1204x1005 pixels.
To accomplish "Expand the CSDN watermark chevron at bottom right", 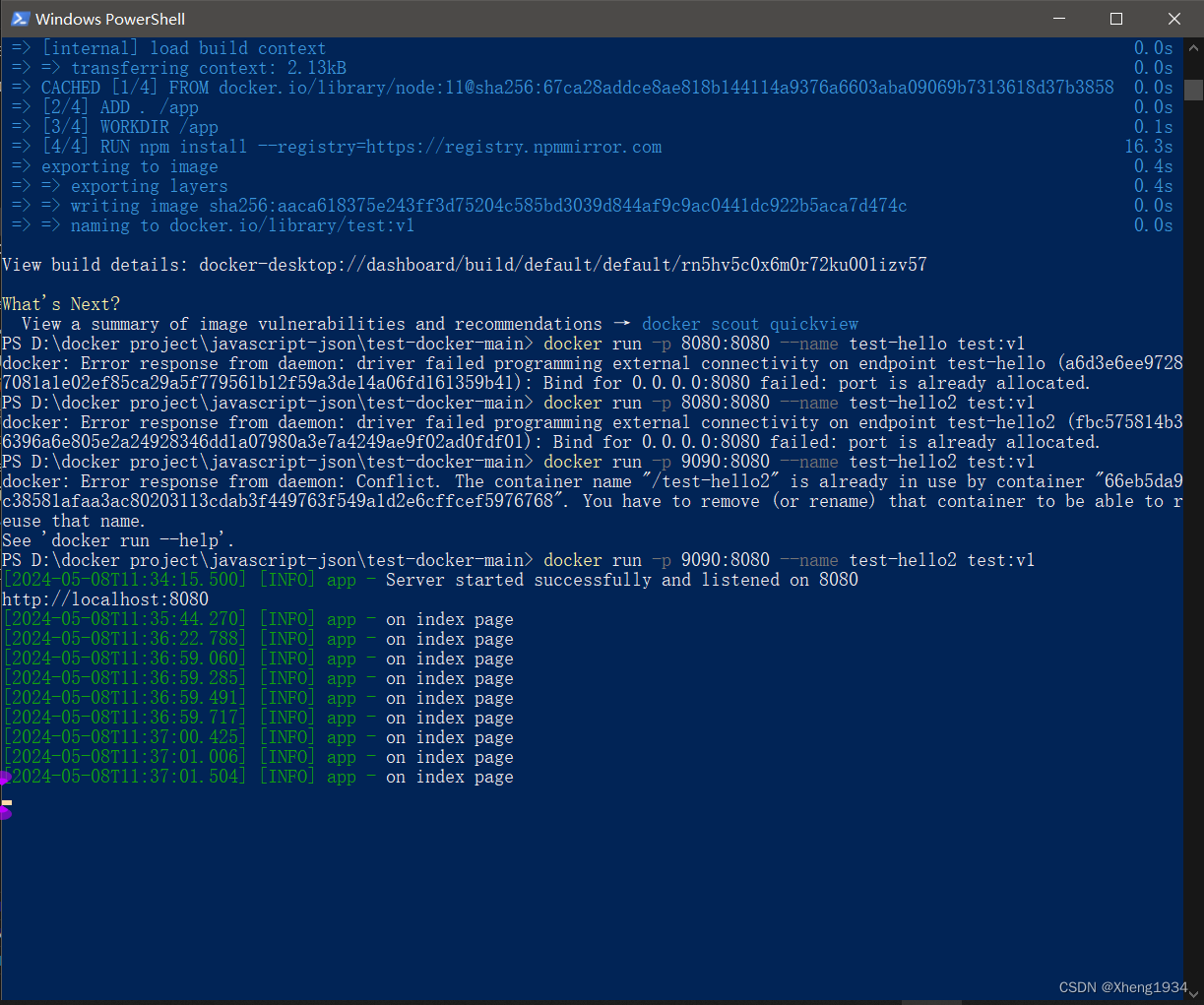I will click(x=1192, y=995).
